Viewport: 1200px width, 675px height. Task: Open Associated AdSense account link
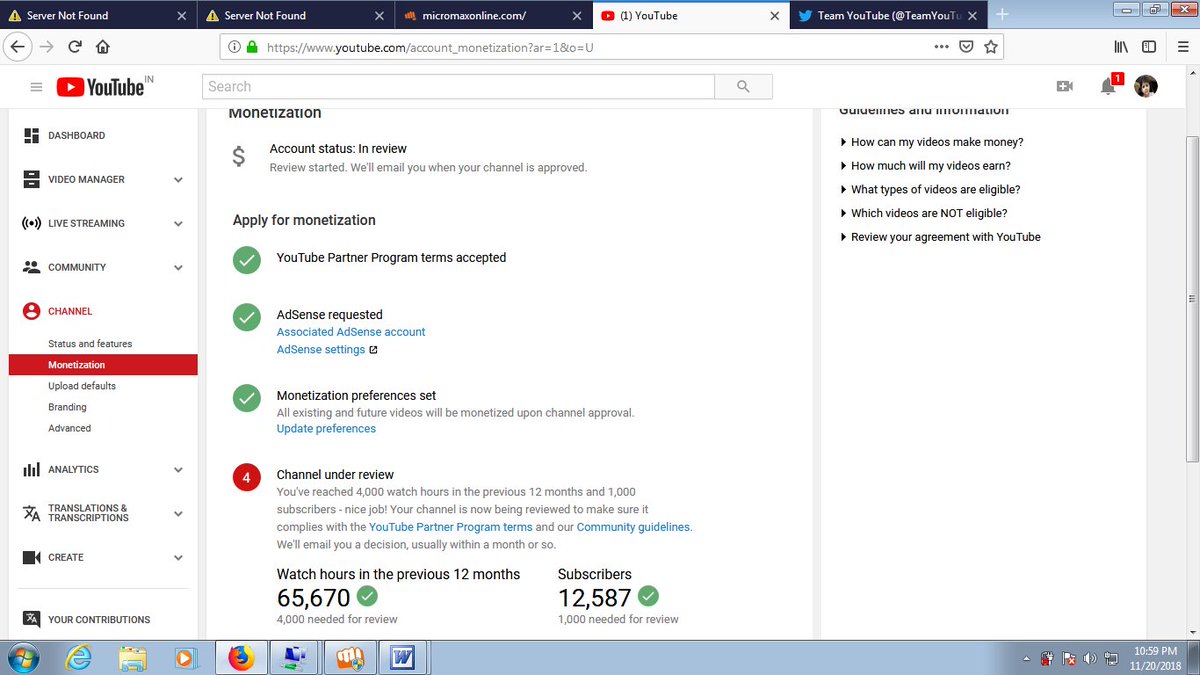pos(351,332)
